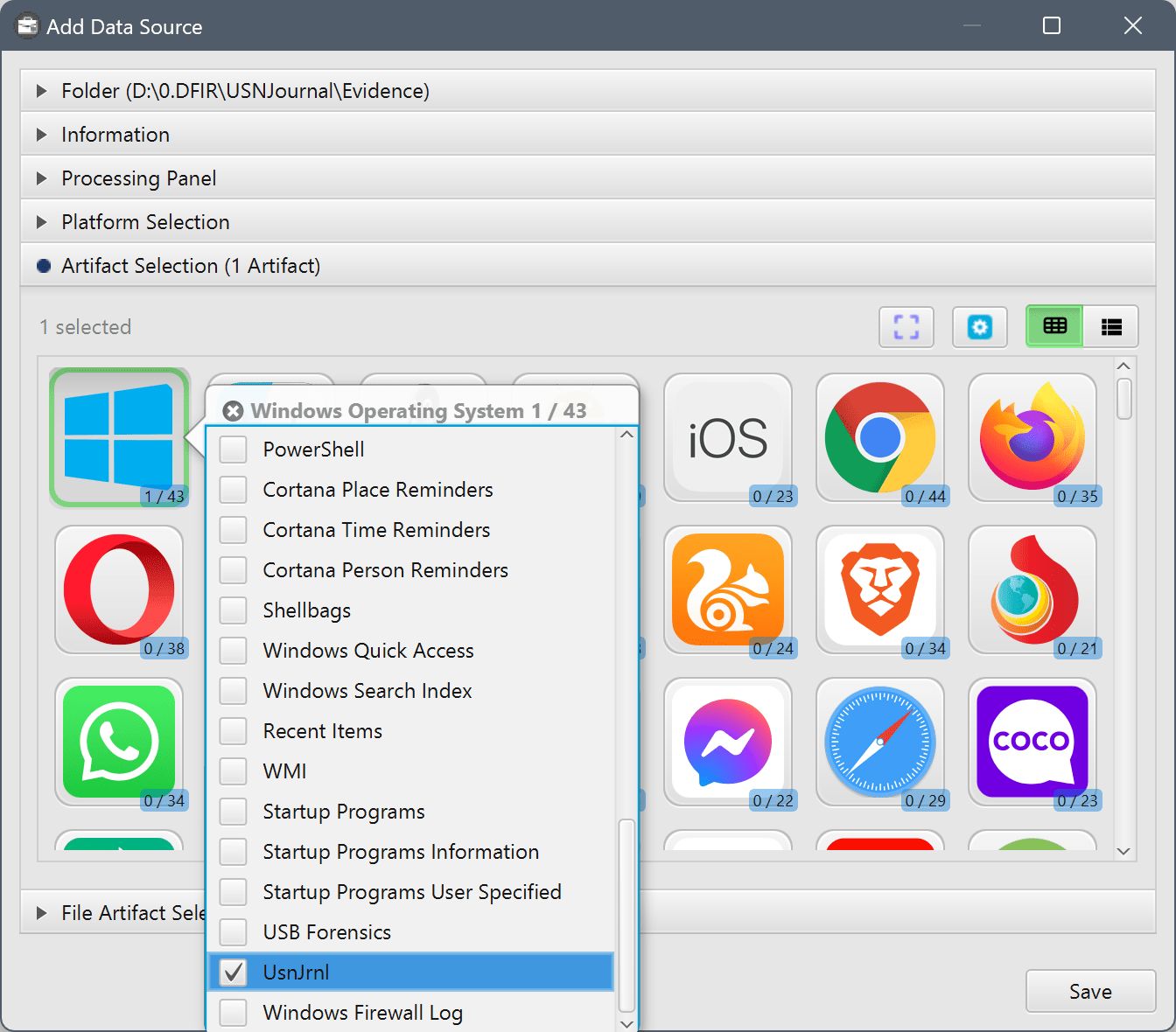Select the Brave browser artifact tile
1176x1032 pixels.
pyautogui.click(x=880, y=590)
